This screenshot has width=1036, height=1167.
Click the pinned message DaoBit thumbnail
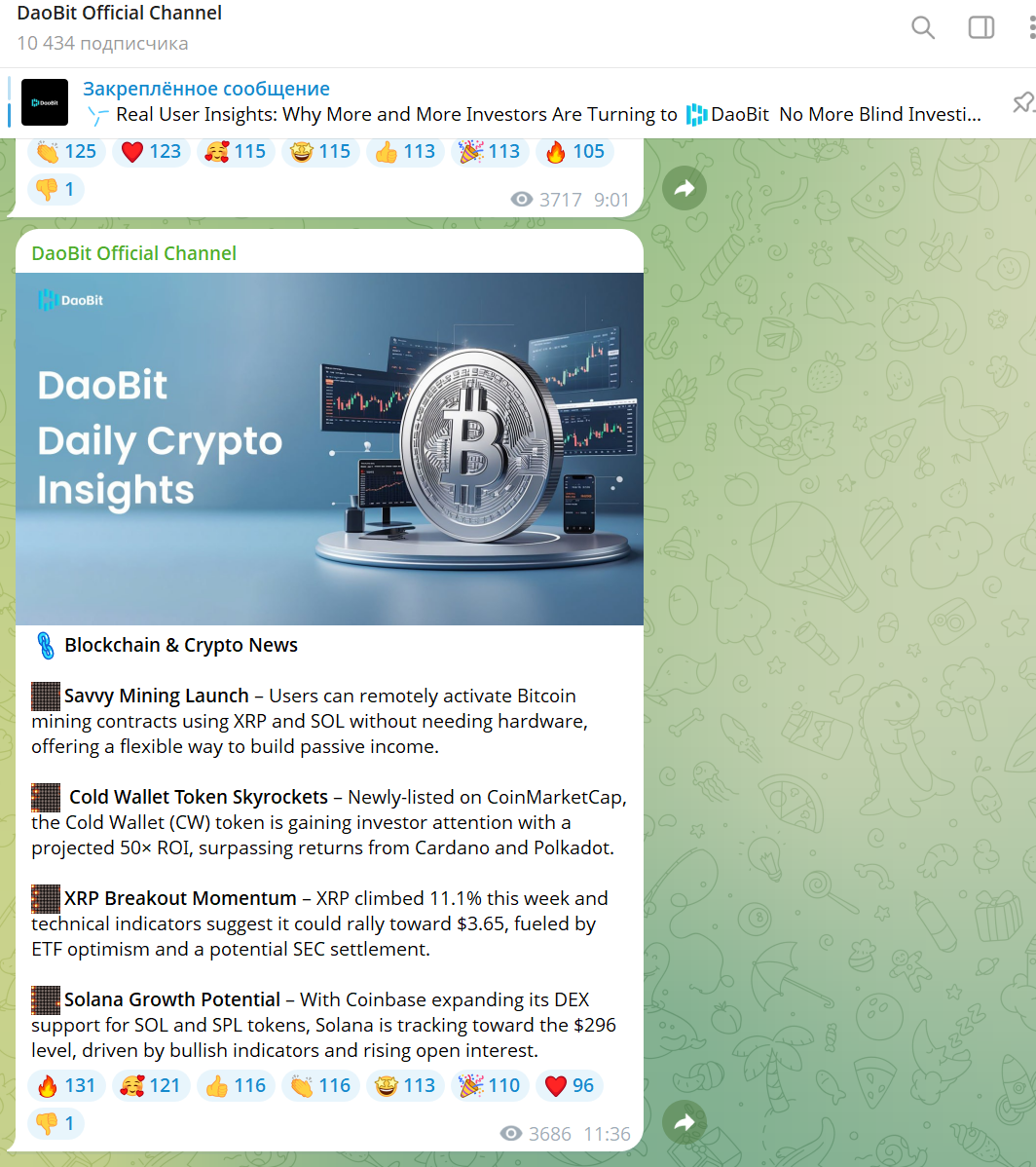tap(45, 102)
